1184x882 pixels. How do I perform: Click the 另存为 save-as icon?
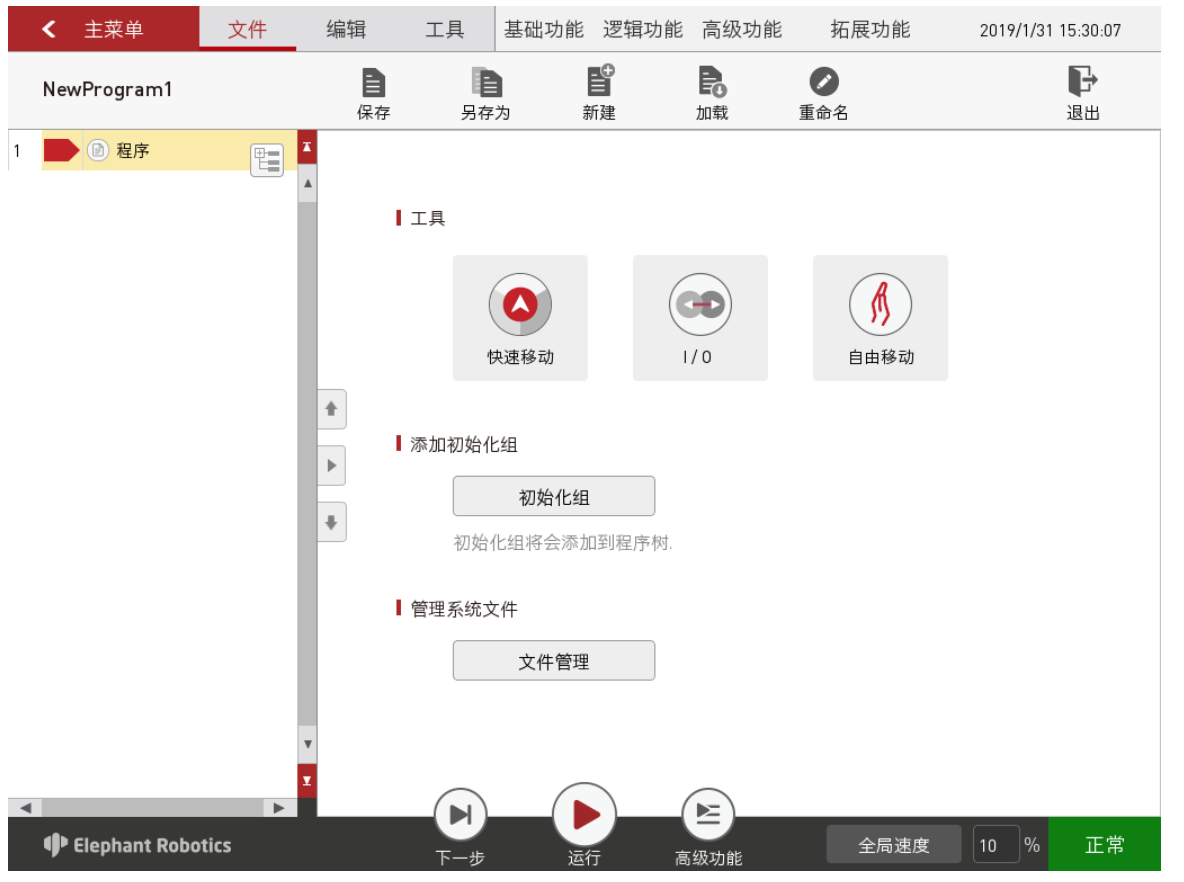(486, 94)
